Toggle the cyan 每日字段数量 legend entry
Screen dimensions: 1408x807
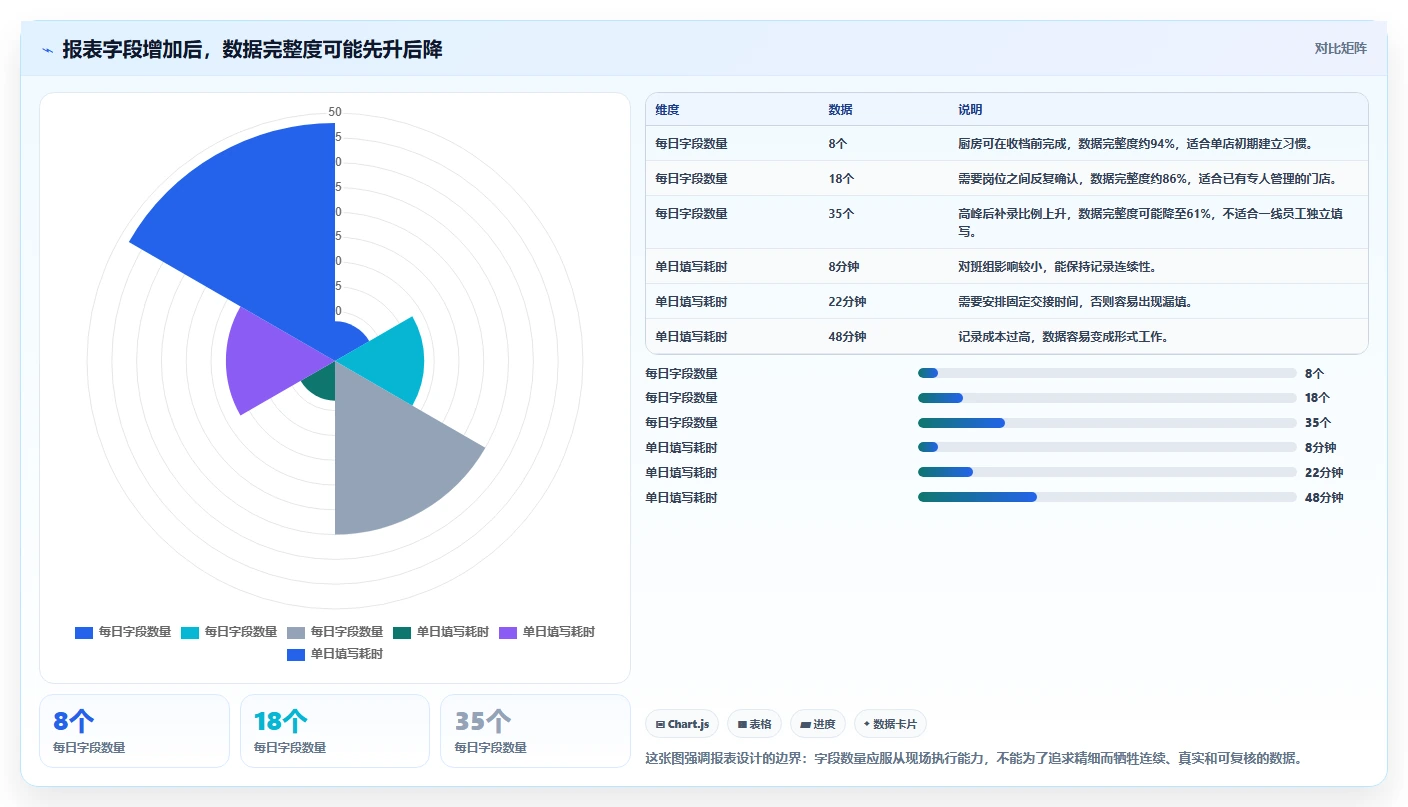[229, 632]
